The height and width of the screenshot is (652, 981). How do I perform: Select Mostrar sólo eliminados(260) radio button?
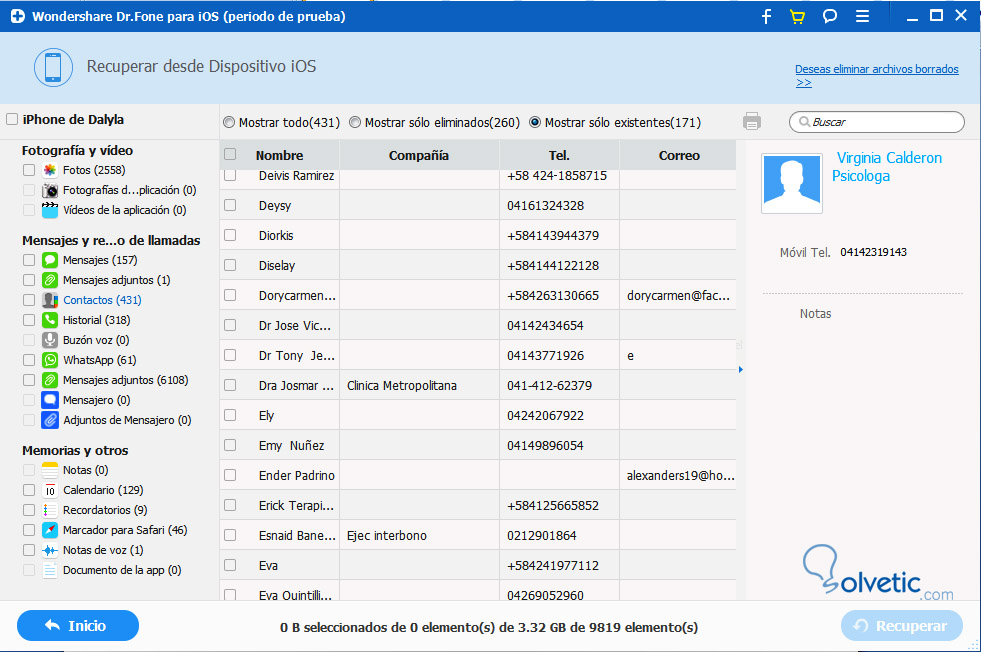coord(355,123)
